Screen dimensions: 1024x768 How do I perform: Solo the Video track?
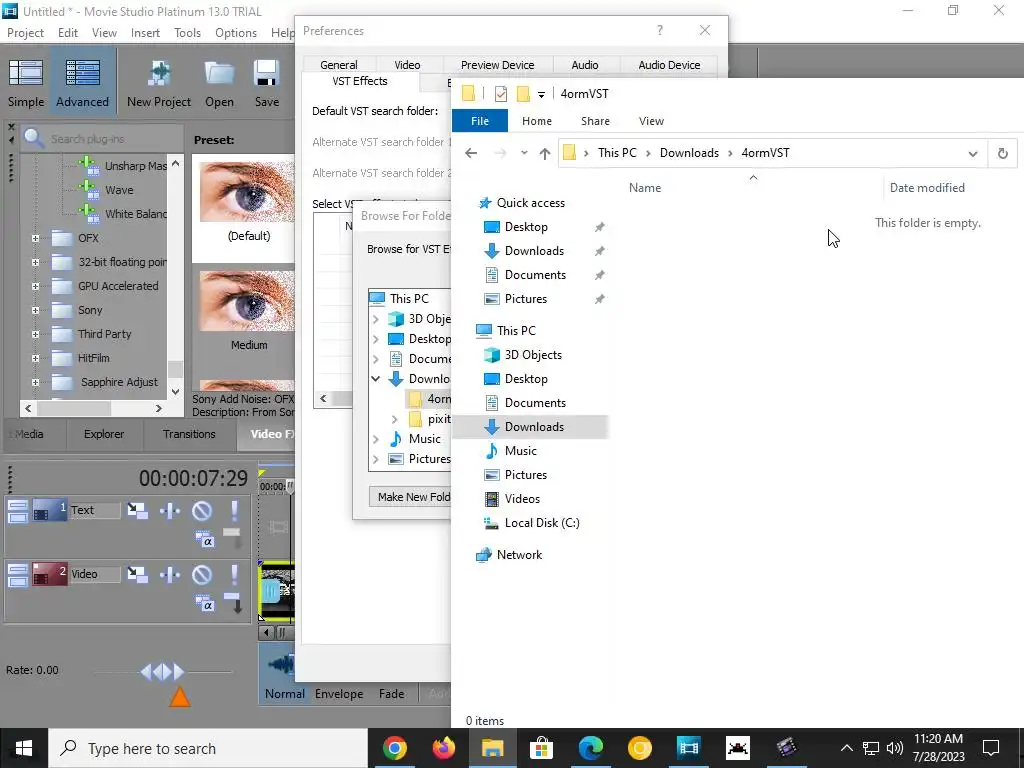click(234, 574)
